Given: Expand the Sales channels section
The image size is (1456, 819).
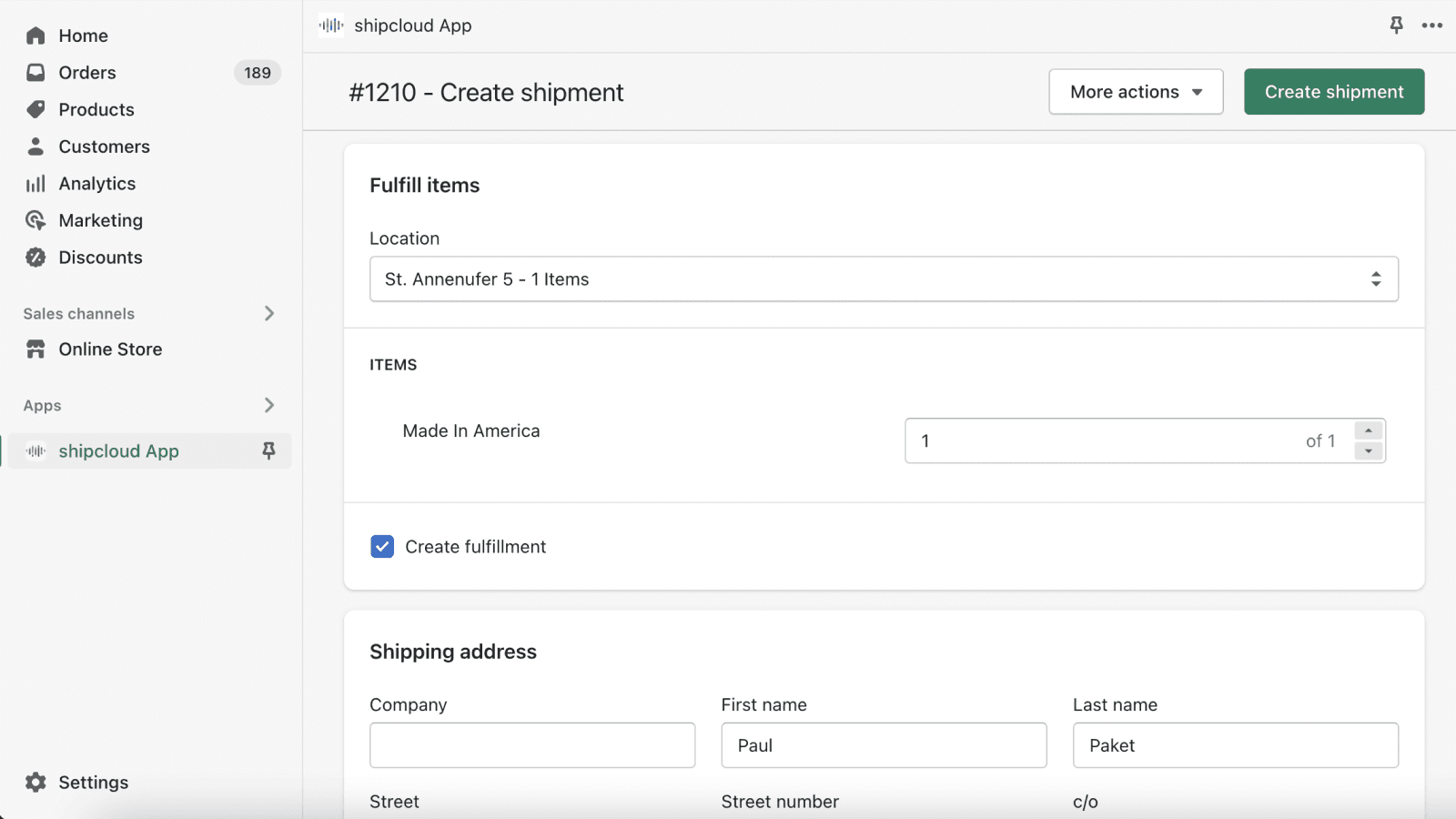Looking at the screenshot, I should 268,313.
